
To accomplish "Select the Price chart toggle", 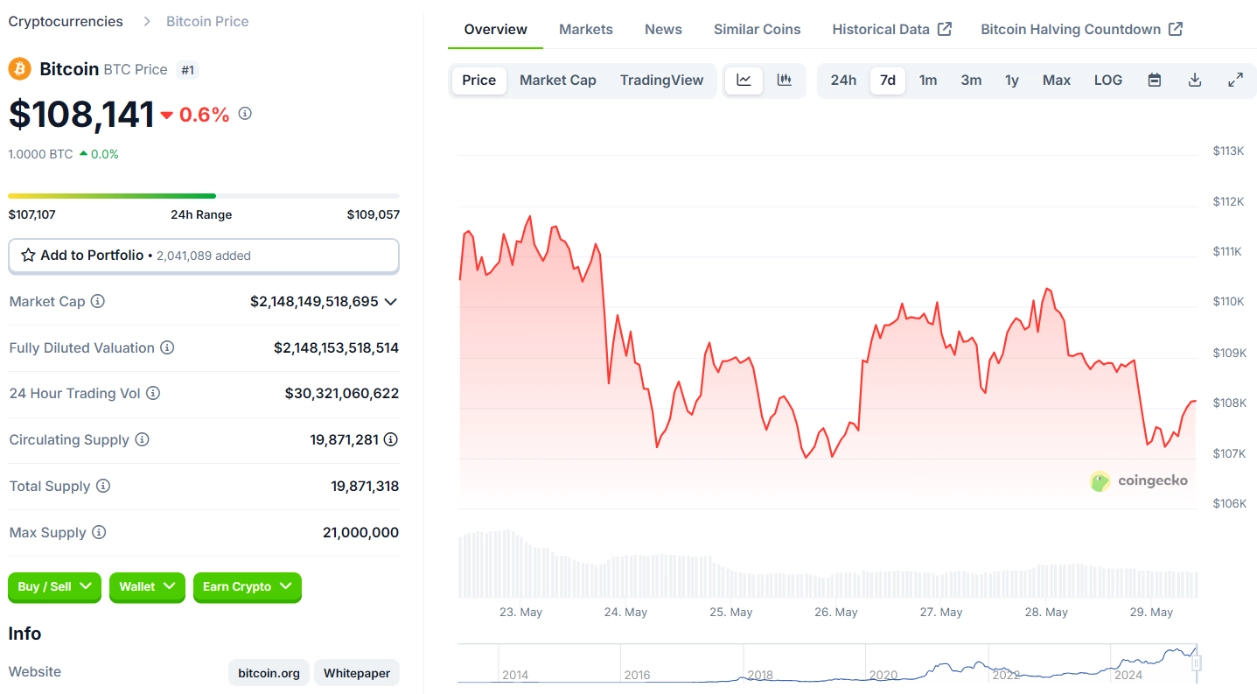I will [479, 80].
